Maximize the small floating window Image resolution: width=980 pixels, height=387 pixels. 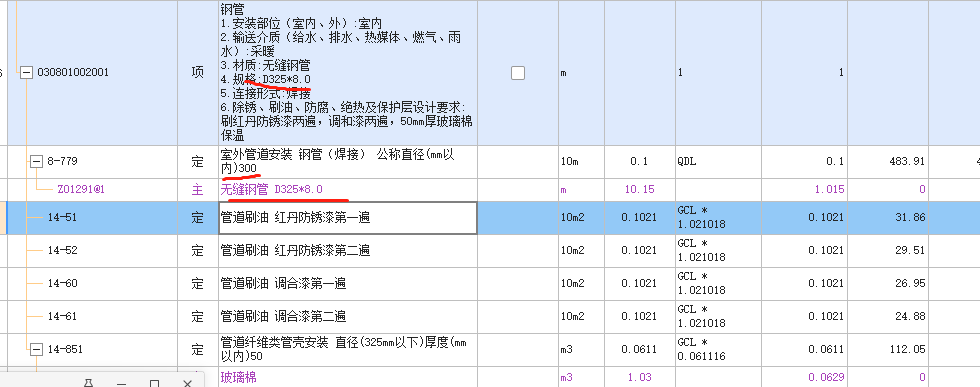tap(154, 383)
